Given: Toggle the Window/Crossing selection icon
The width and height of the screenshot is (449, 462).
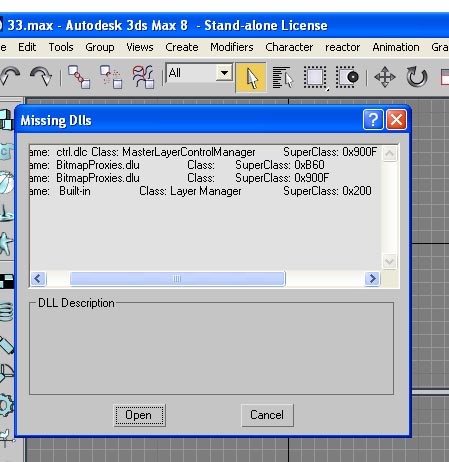Looking at the screenshot, I should click(347, 77).
